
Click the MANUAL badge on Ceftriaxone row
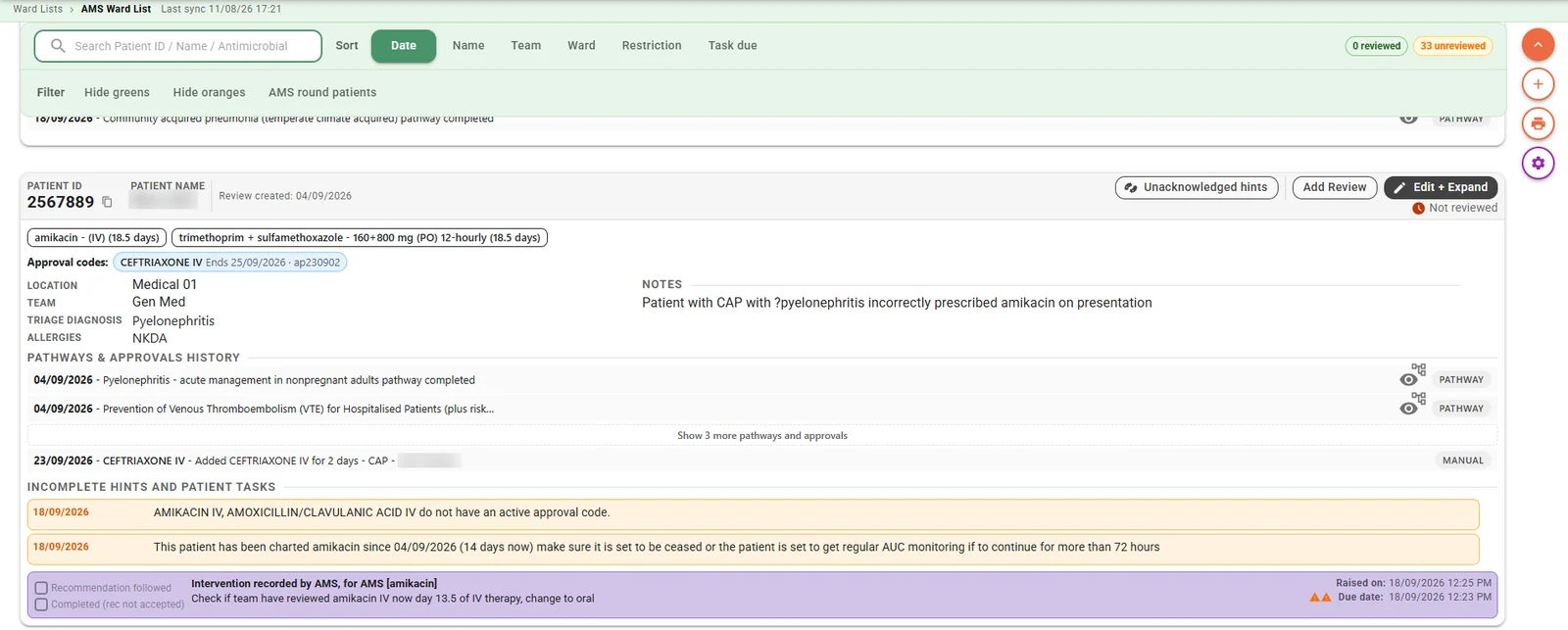(1463, 460)
